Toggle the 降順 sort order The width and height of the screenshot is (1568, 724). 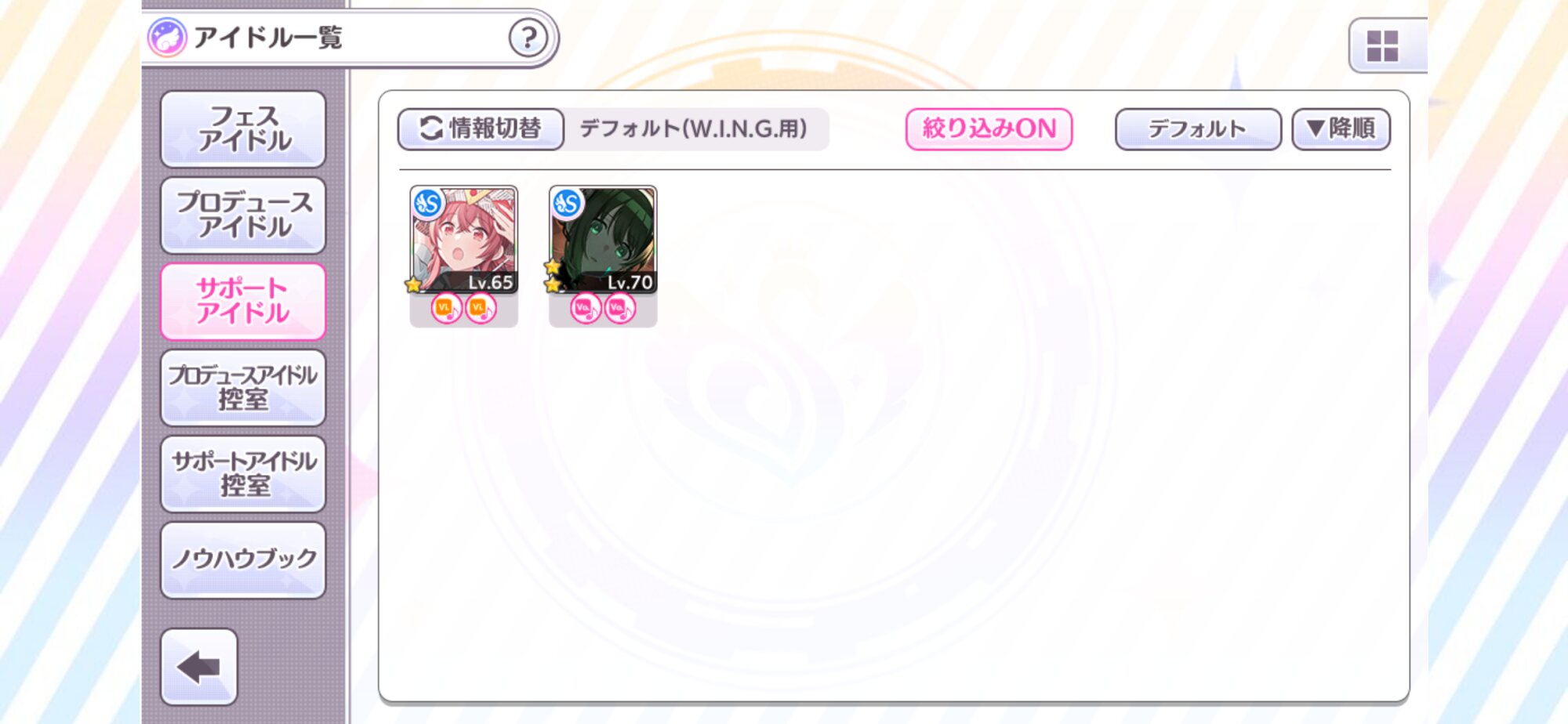(1341, 129)
